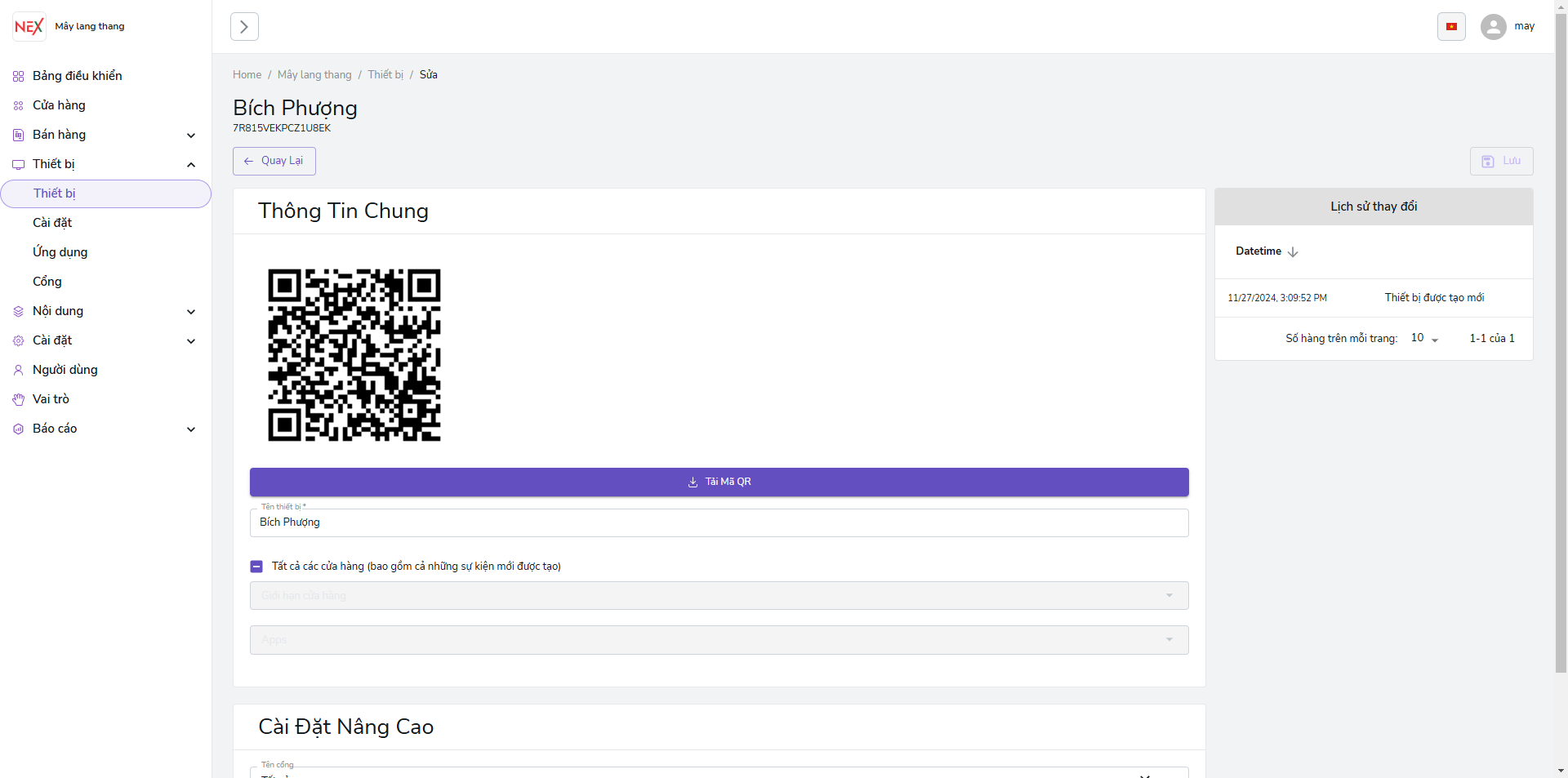
Task: Download QR code with Tải Mã QR
Action: [x=719, y=482]
